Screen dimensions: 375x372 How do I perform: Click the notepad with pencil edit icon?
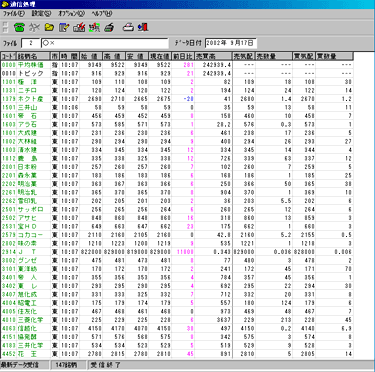pyautogui.click(x=64, y=27)
